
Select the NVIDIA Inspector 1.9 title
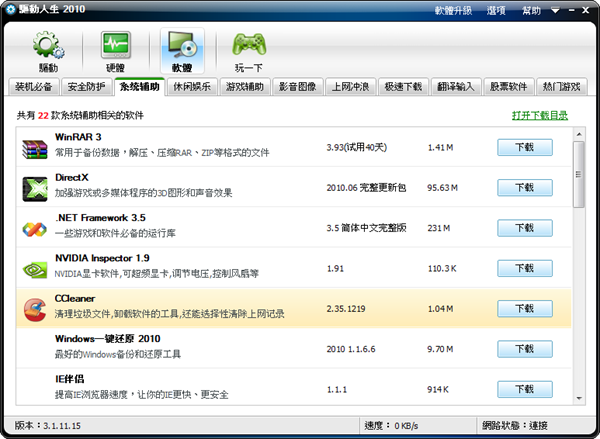102,258
